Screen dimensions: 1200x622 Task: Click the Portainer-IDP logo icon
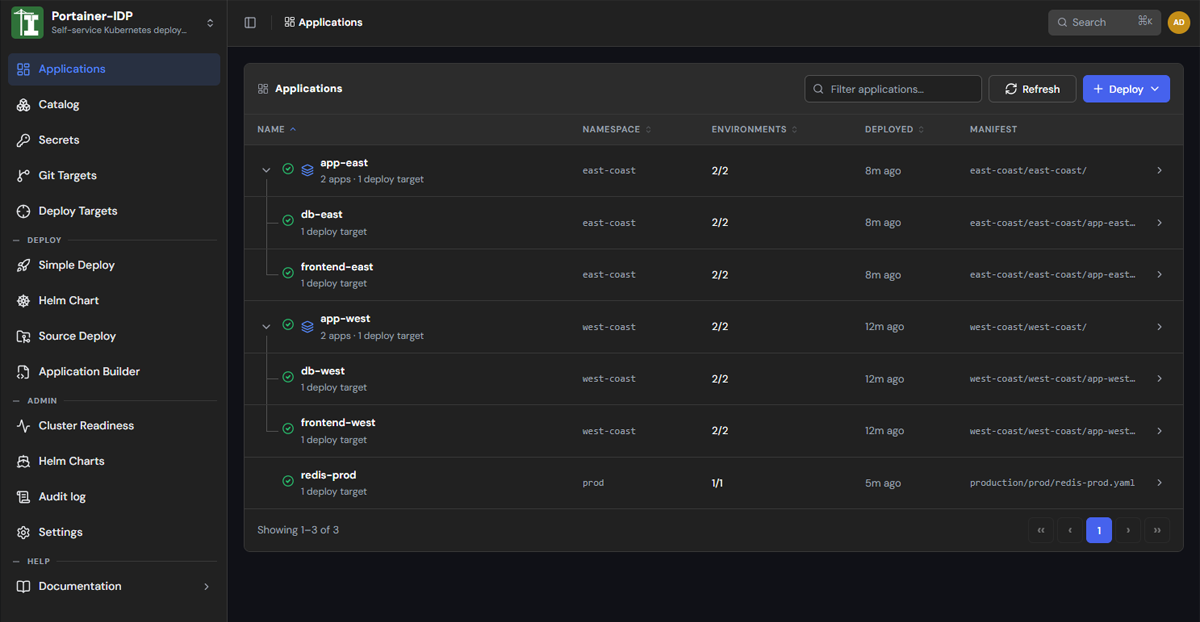coord(27,23)
